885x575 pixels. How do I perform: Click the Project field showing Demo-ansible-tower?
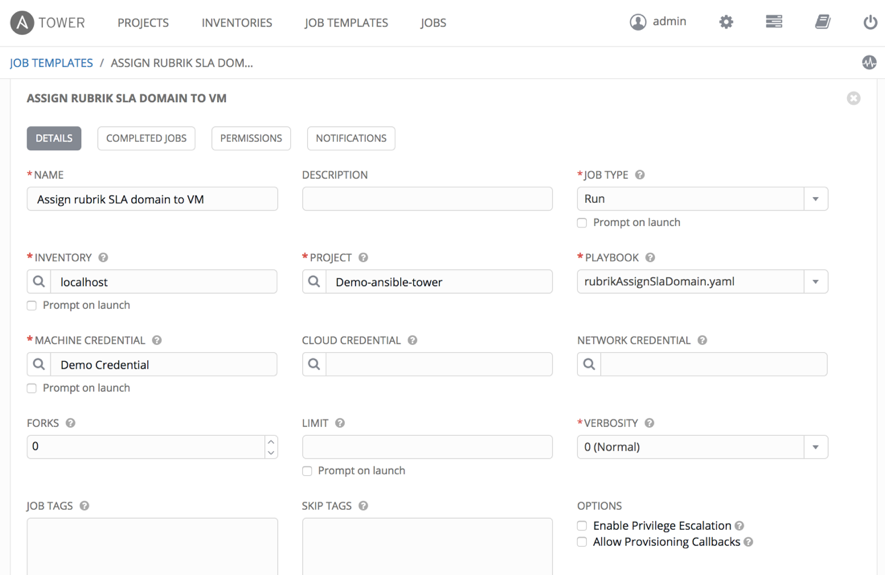pos(439,282)
